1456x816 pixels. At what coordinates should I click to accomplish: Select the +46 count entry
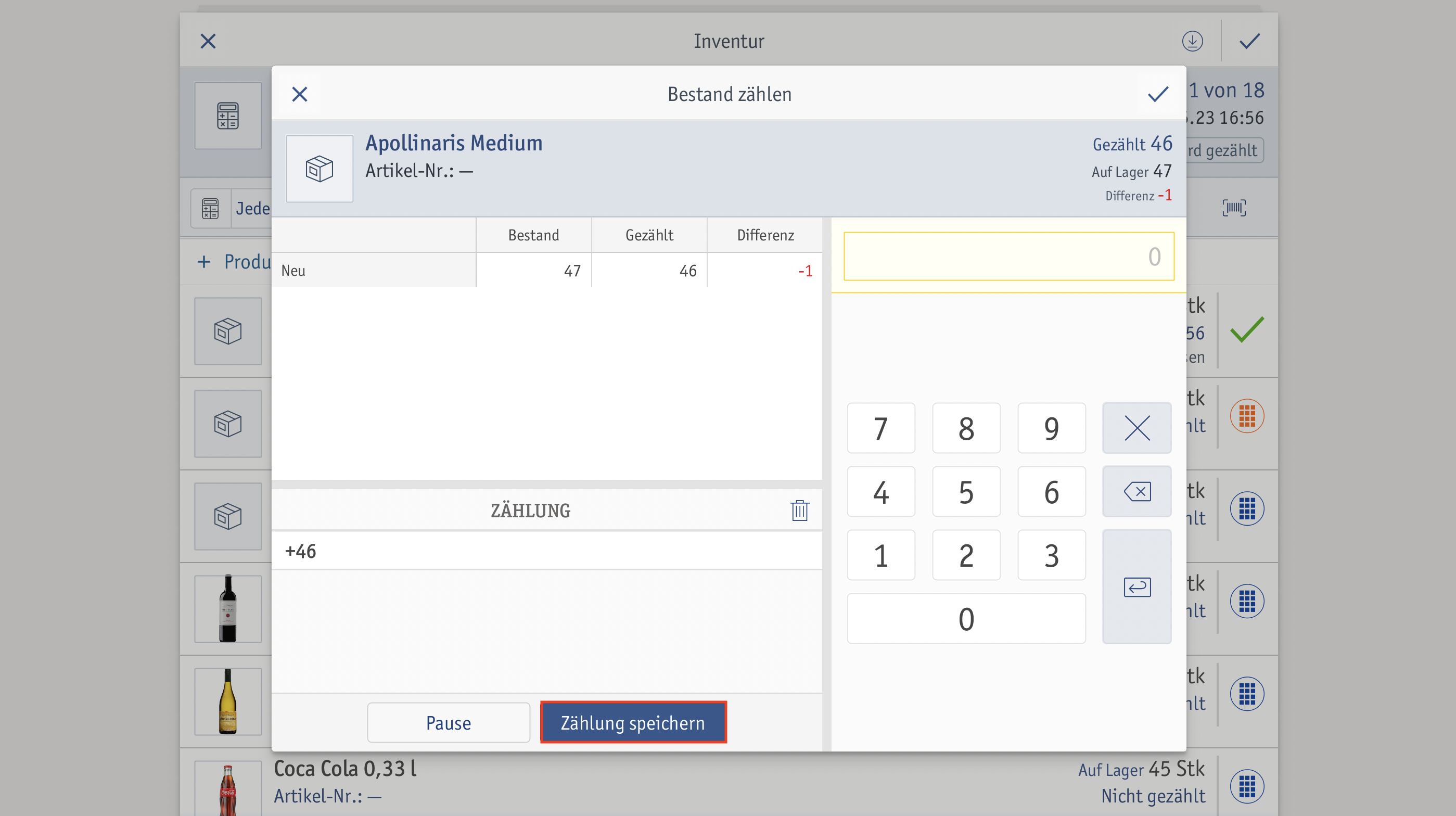click(546, 551)
